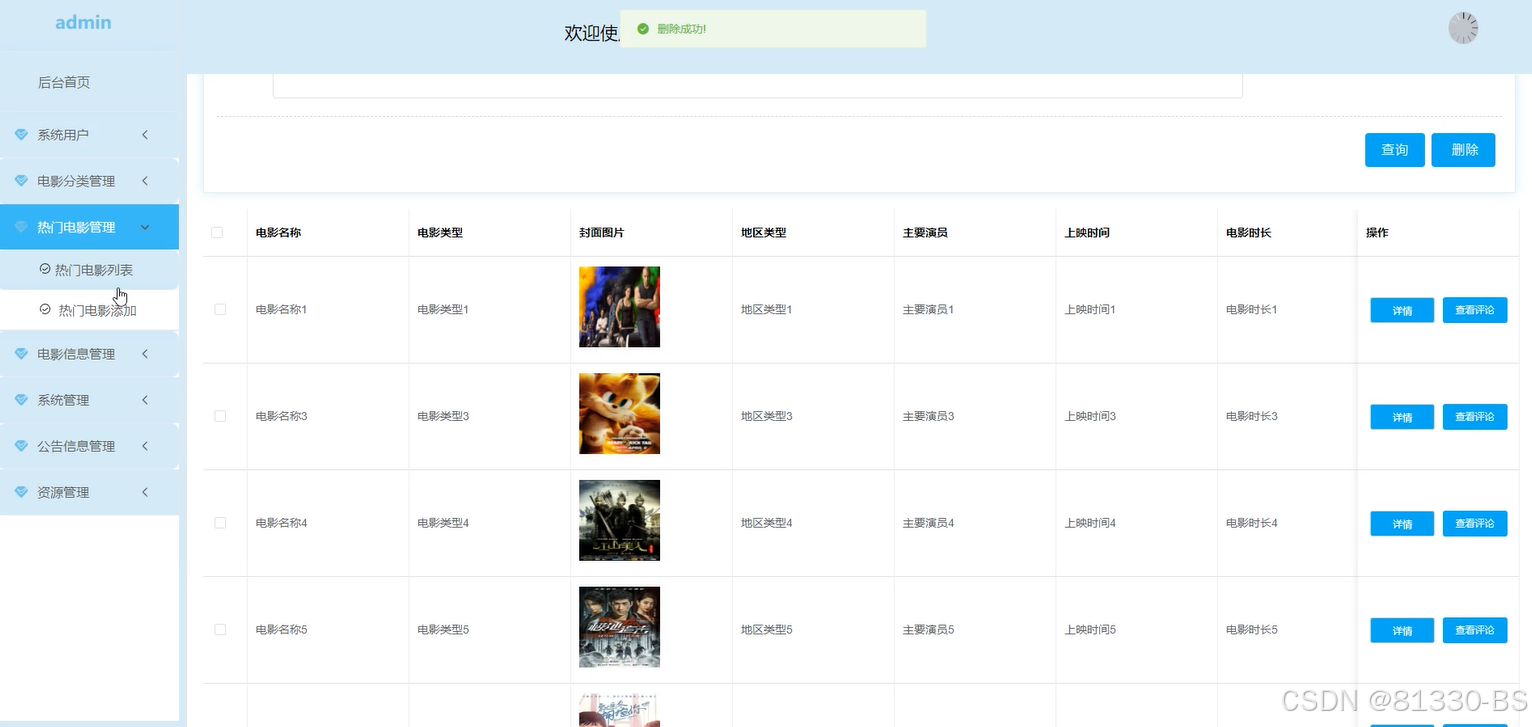Click the 电影类型 column header
The height and width of the screenshot is (727, 1532).
440,233
